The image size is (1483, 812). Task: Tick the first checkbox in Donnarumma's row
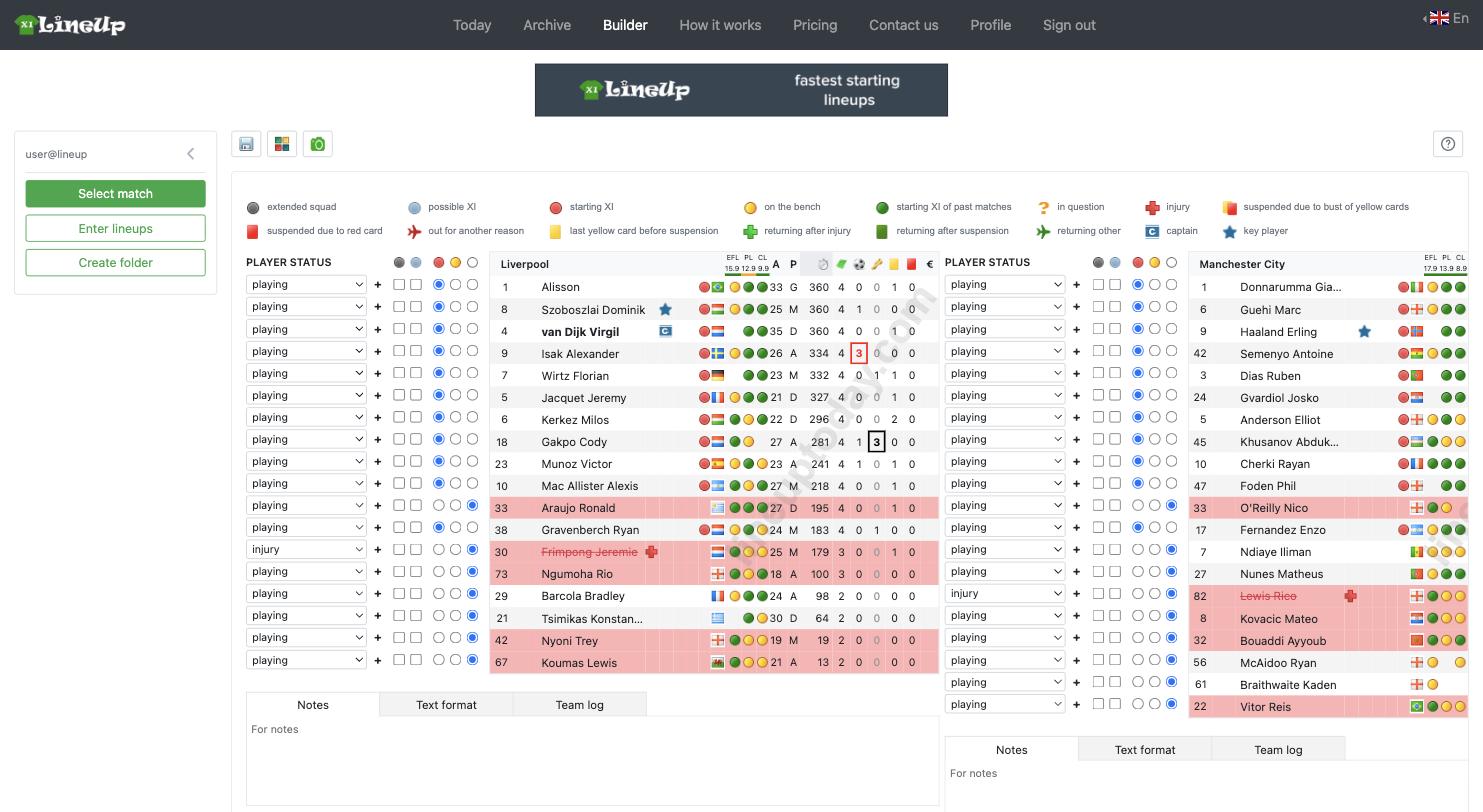pyautogui.click(x=1098, y=285)
